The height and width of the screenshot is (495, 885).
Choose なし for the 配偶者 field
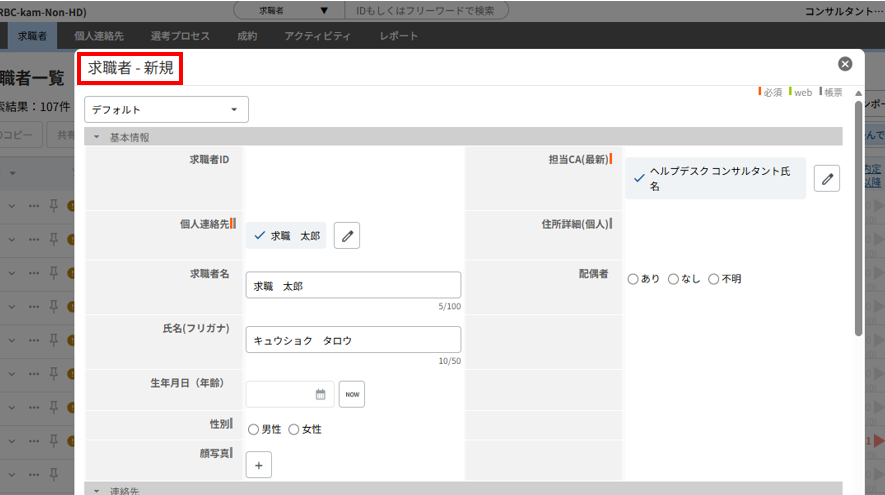pyautogui.click(x=673, y=279)
